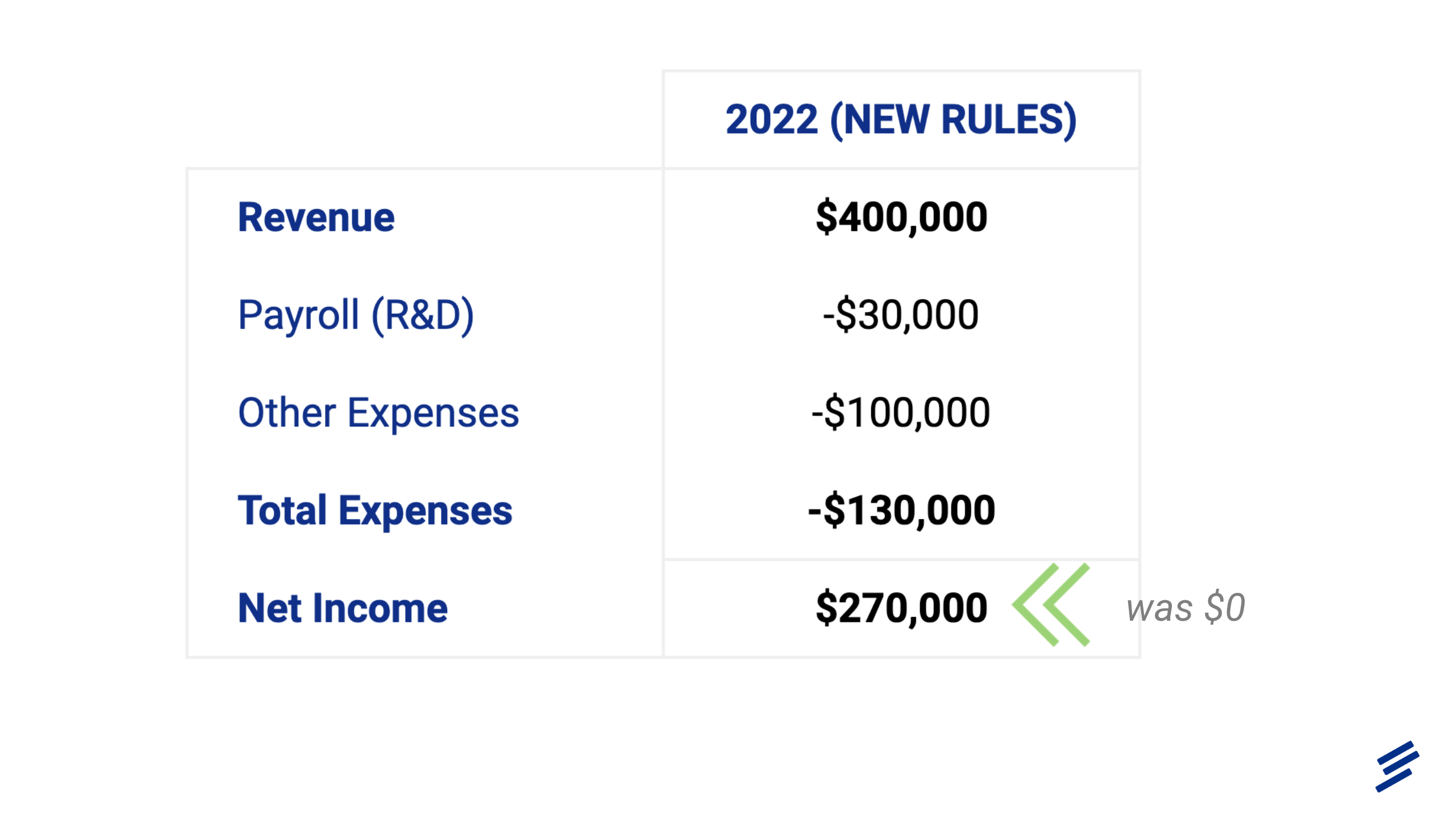1456x814 pixels.
Task: Click the gray "$0" annotation amount
Action: (x=1225, y=607)
